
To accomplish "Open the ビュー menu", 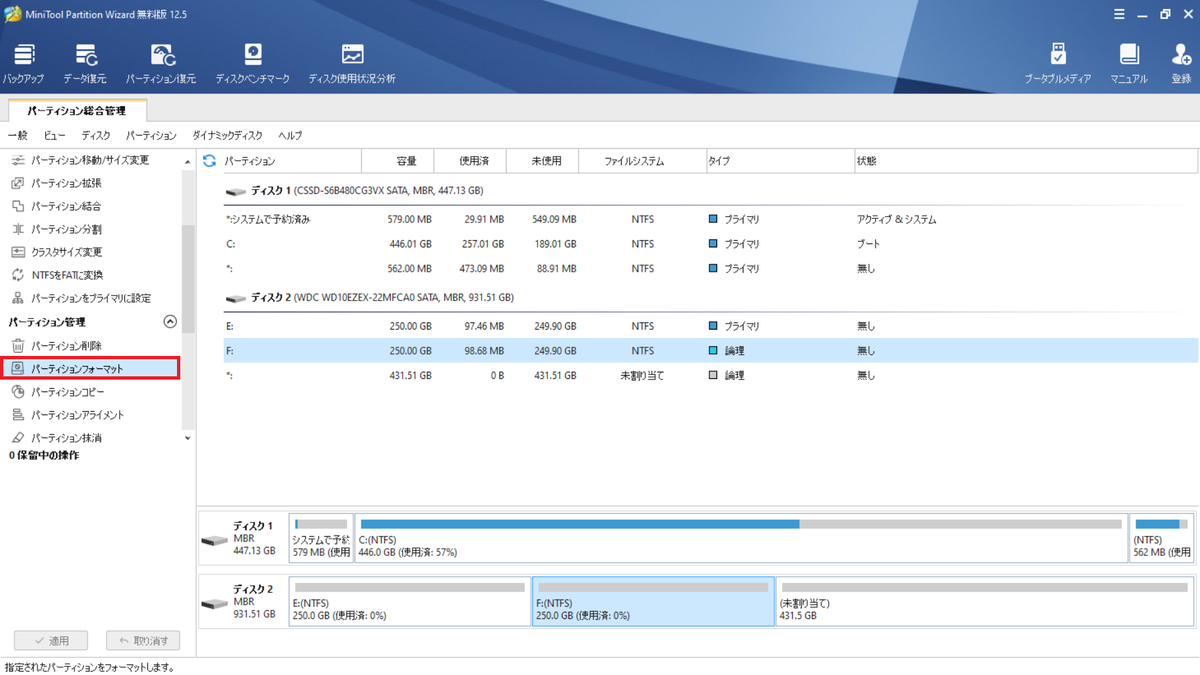I will [54, 135].
